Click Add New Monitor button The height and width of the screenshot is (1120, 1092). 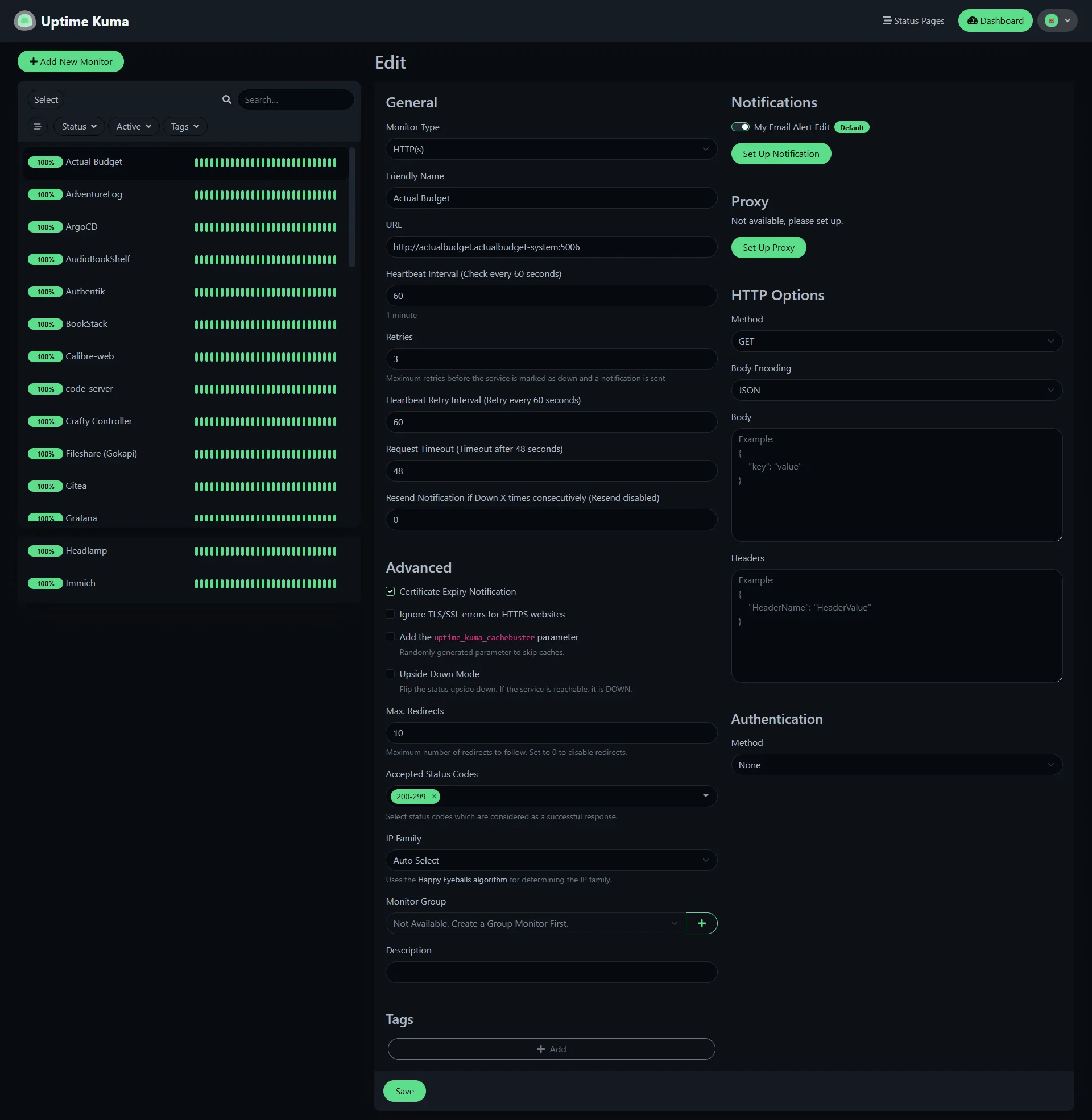[x=71, y=61]
